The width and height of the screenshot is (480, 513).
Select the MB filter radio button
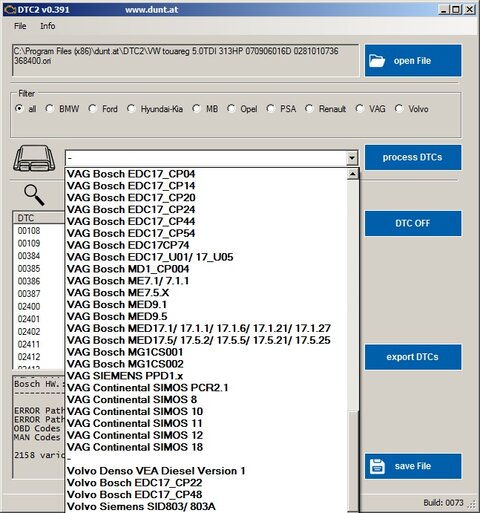click(x=196, y=109)
